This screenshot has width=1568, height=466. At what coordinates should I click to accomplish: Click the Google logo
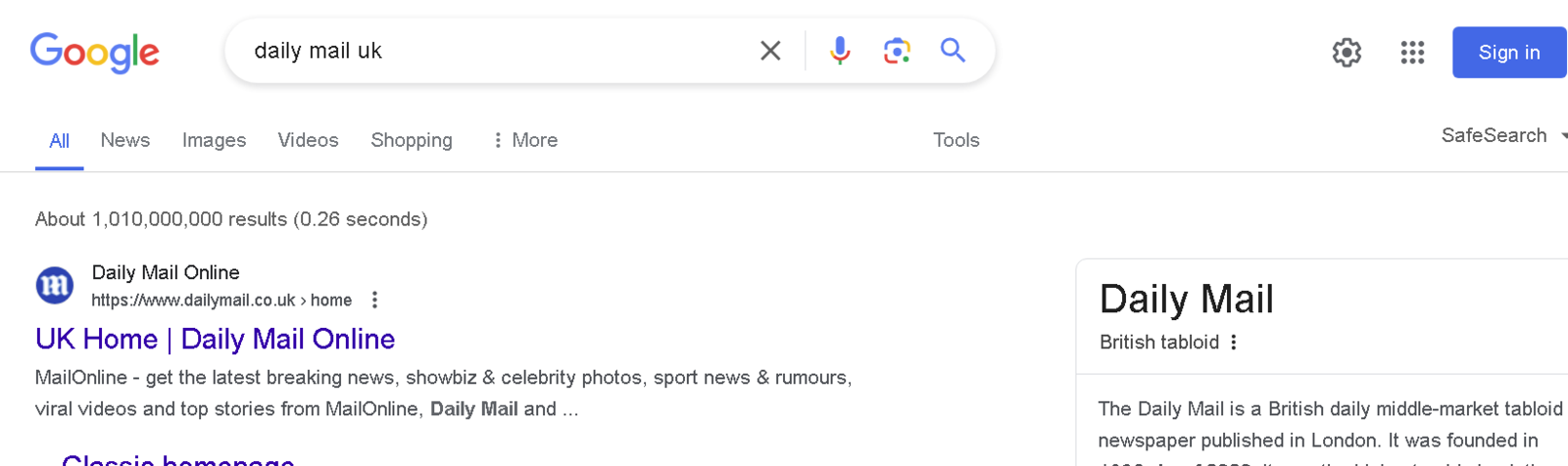94,53
